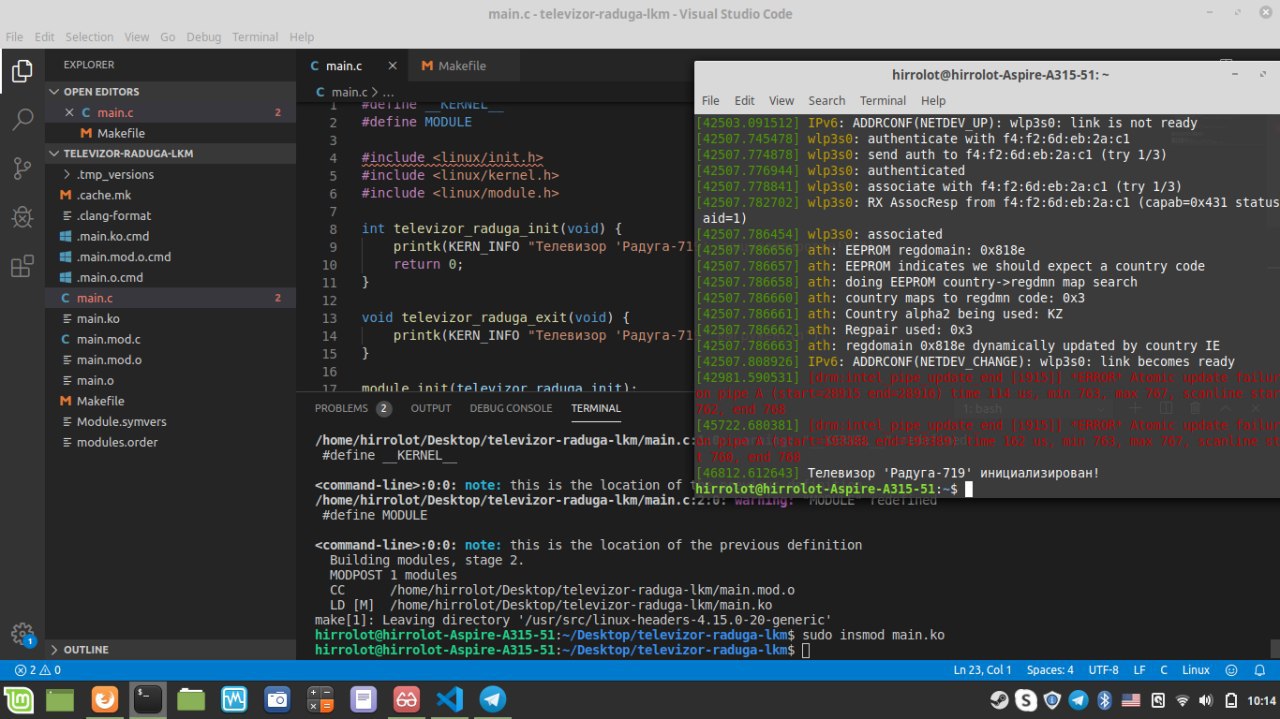
Task: Change line ending via LF status item
Action: click(x=1139, y=670)
